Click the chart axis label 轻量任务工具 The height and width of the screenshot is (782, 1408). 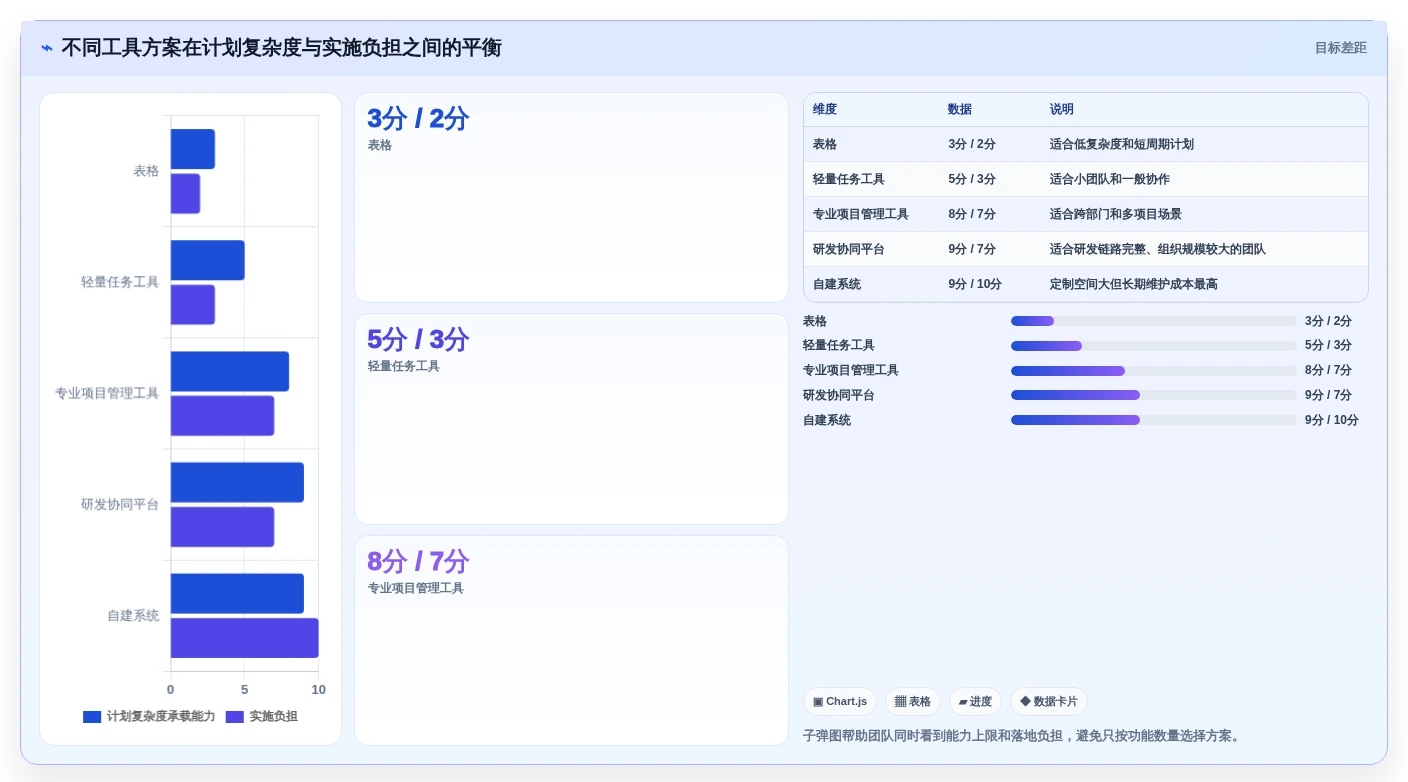(120, 282)
